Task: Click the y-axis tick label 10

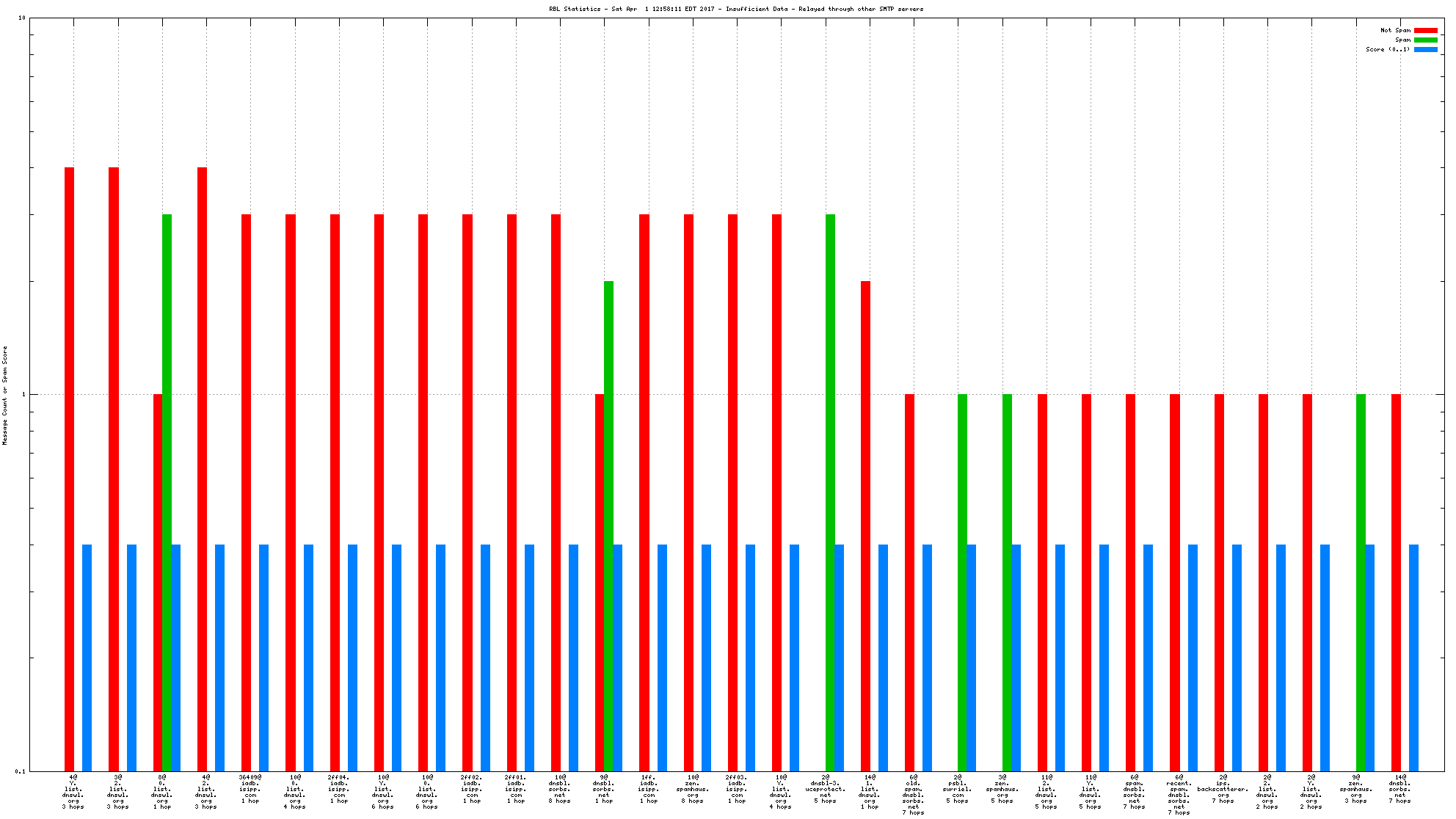Action: [x=21, y=18]
